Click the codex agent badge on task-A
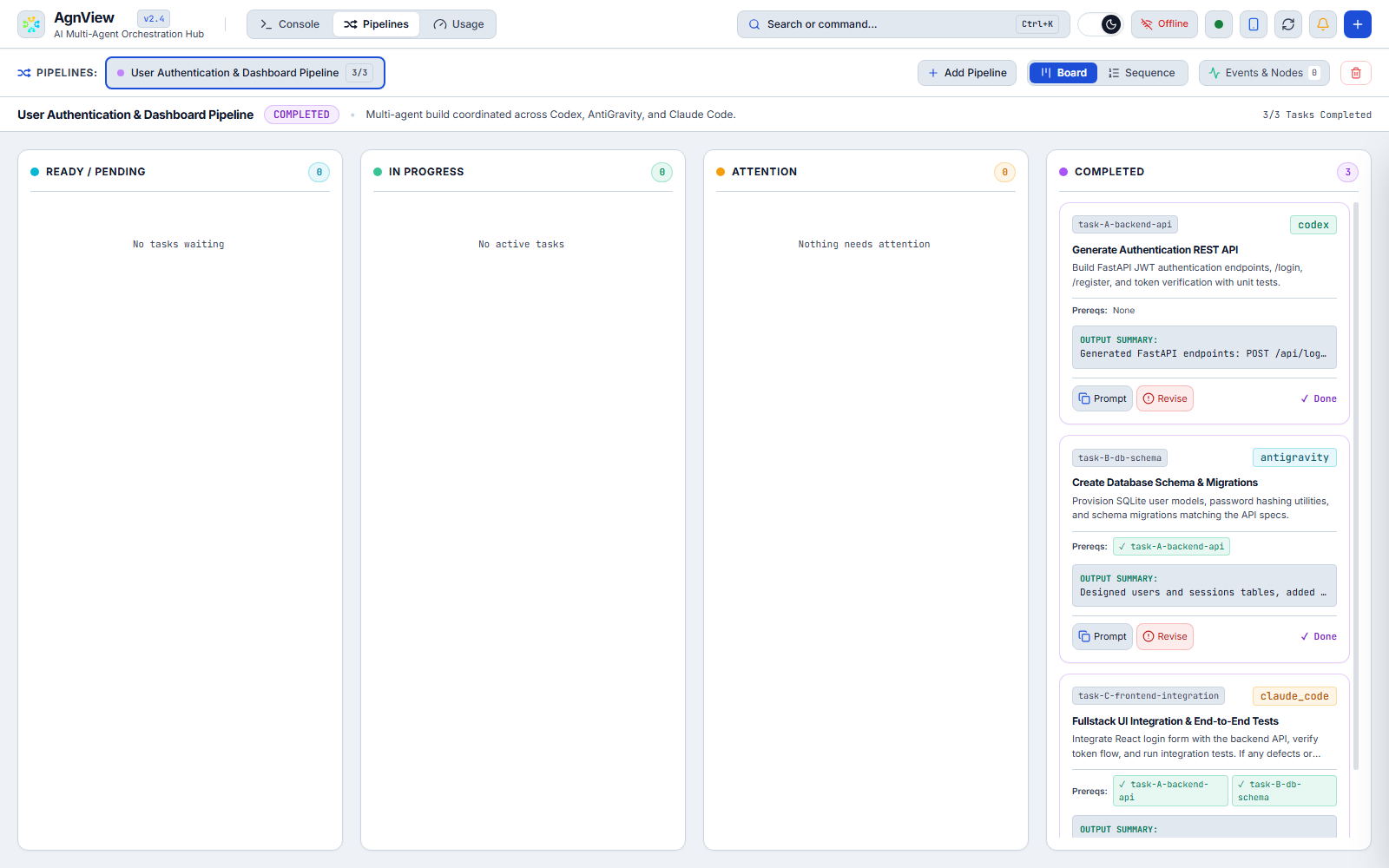The height and width of the screenshot is (868, 1389). click(x=1313, y=225)
